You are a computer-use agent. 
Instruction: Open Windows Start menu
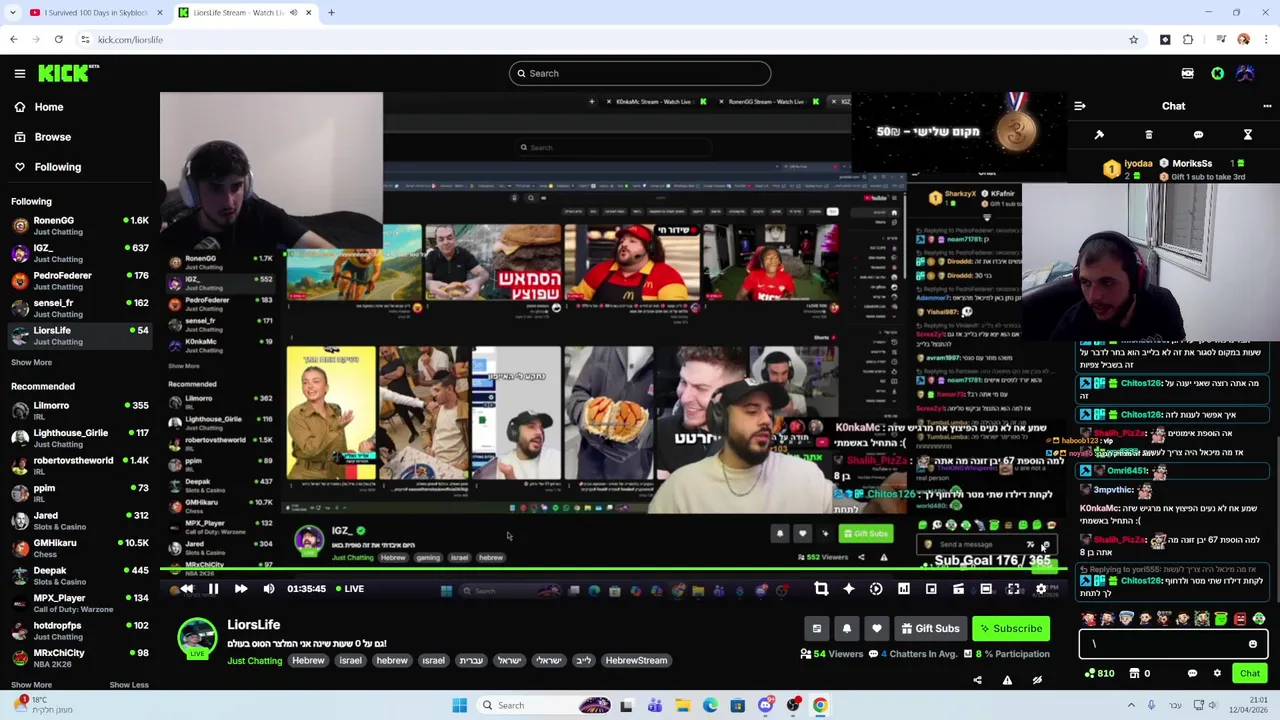click(x=460, y=705)
